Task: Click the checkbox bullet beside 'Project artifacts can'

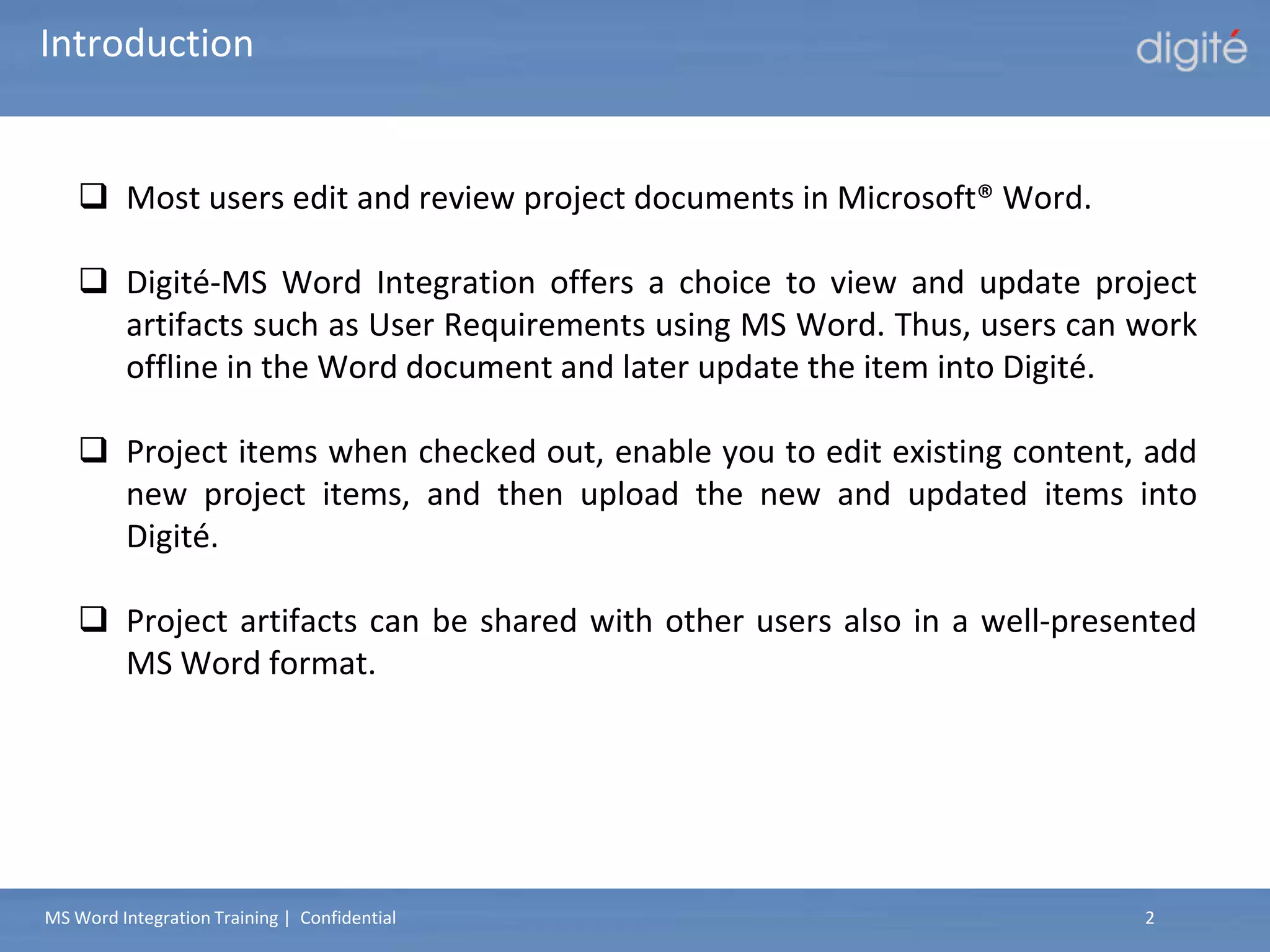Action: (94, 619)
